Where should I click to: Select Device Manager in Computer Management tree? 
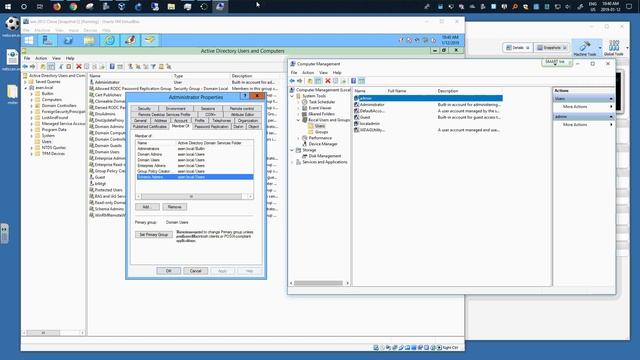pos(323,144)
